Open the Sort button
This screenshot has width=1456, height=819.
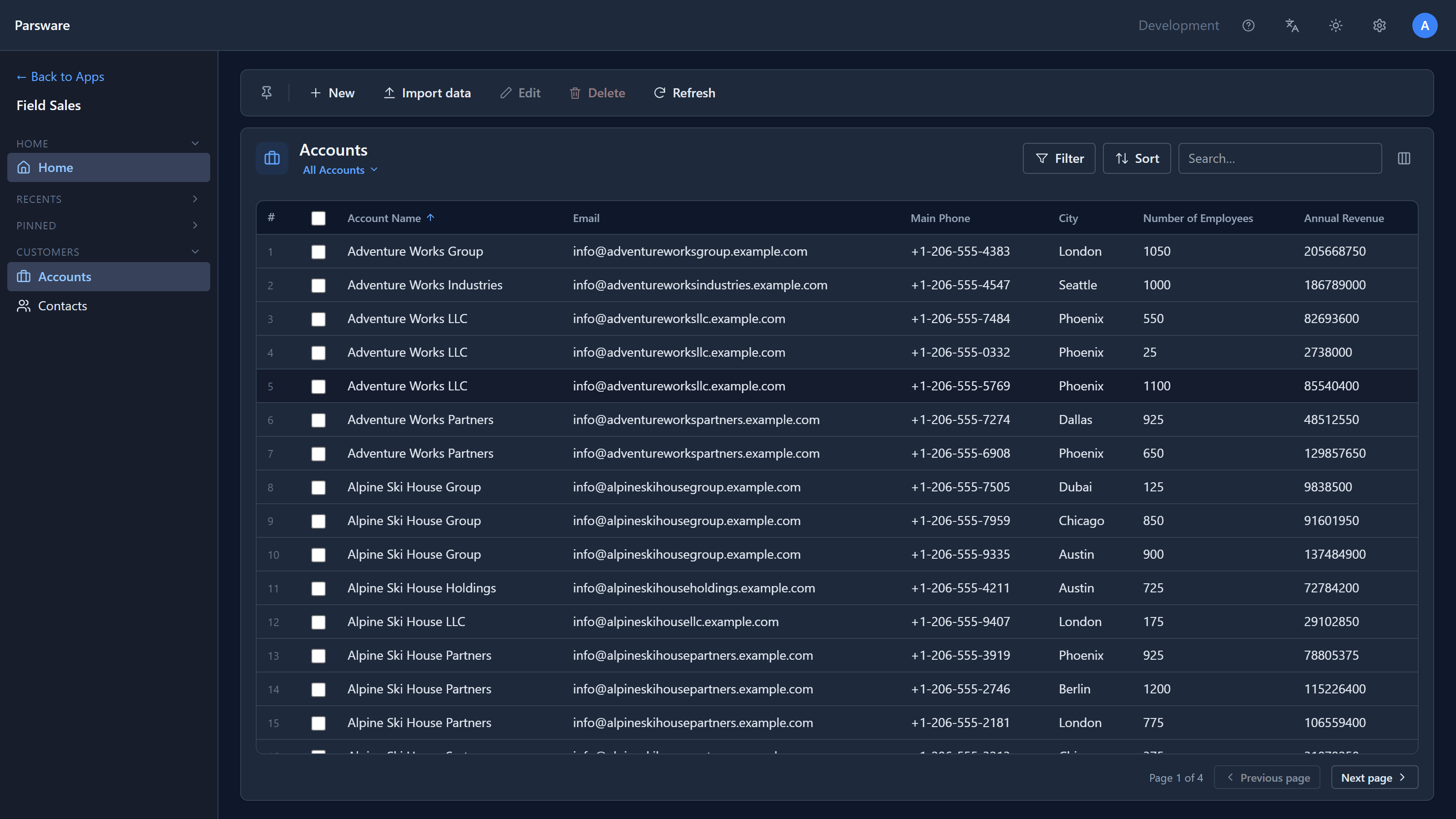click(x=1137, y=158)
